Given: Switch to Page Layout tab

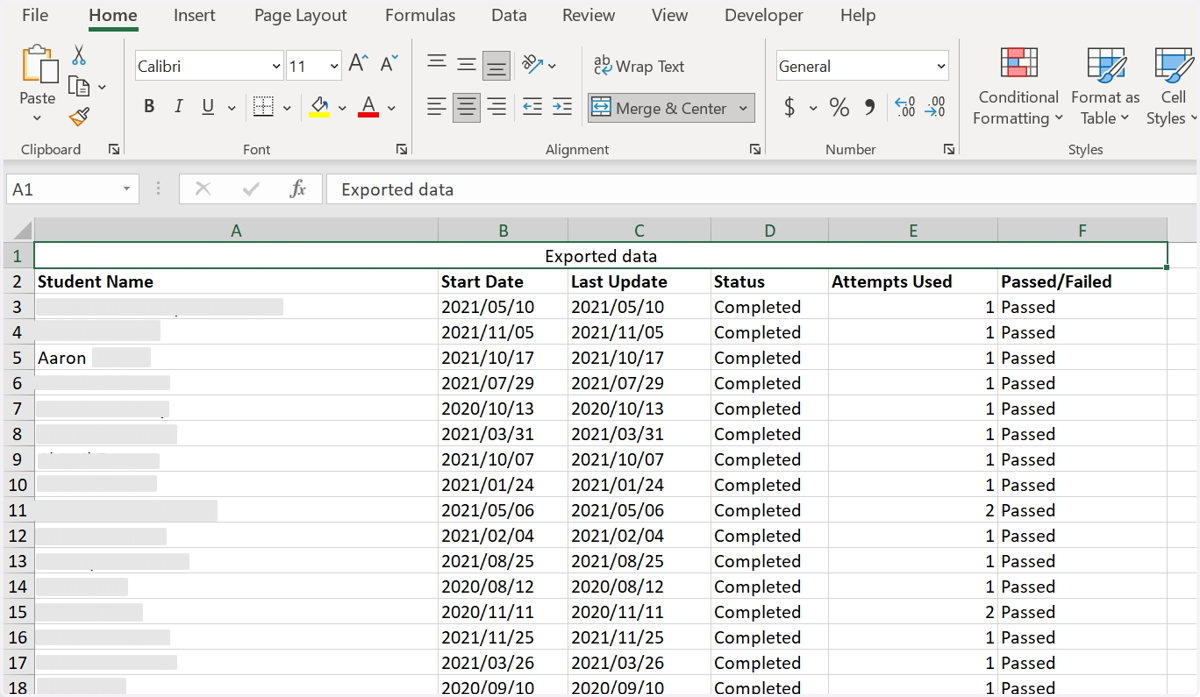Looking at the screenshot, I should (x=301, y=15).
